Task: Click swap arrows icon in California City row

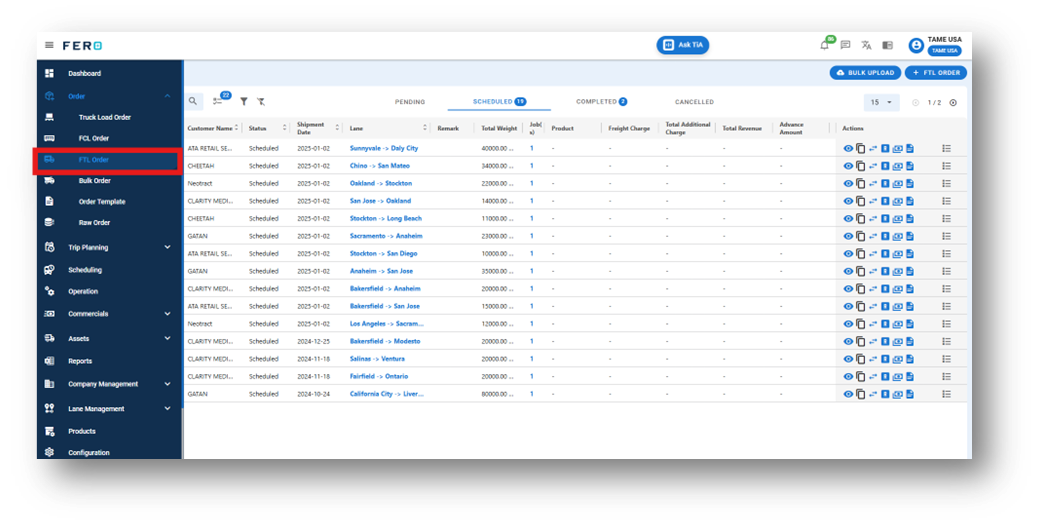Action: click(873, 394)
